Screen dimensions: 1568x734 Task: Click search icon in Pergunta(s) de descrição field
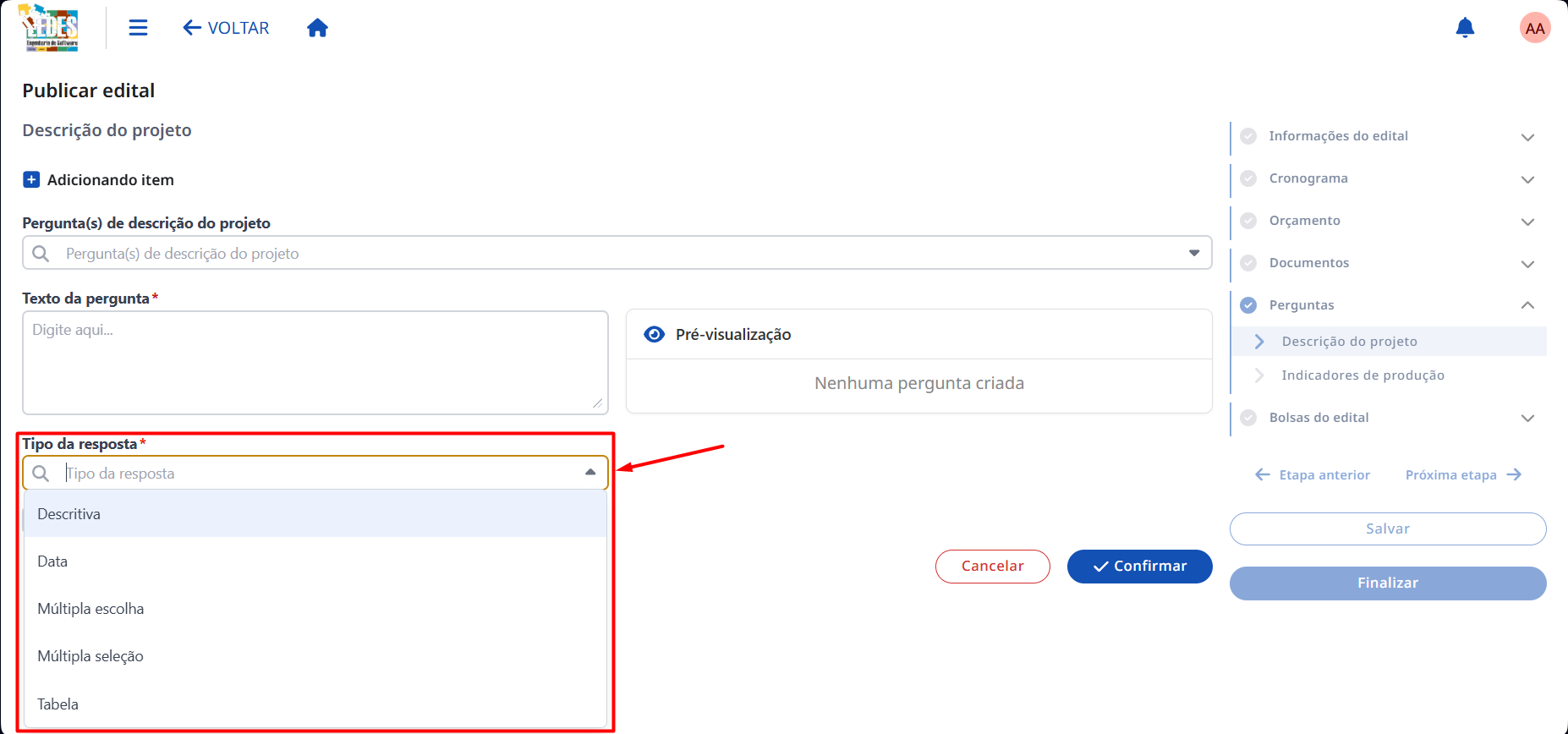(41, 253)
